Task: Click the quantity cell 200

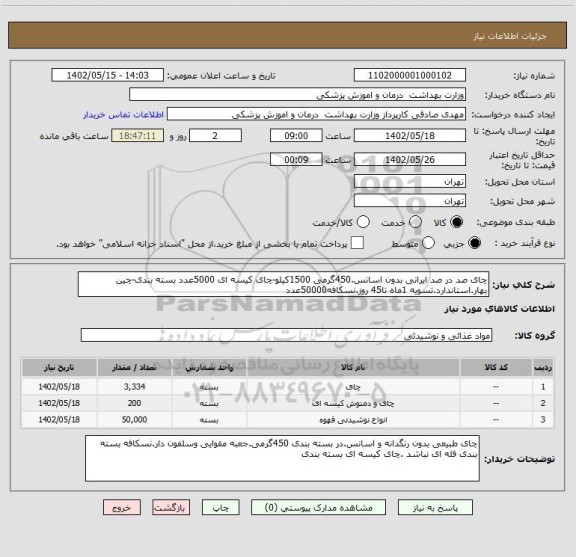Action: (134, 403)
